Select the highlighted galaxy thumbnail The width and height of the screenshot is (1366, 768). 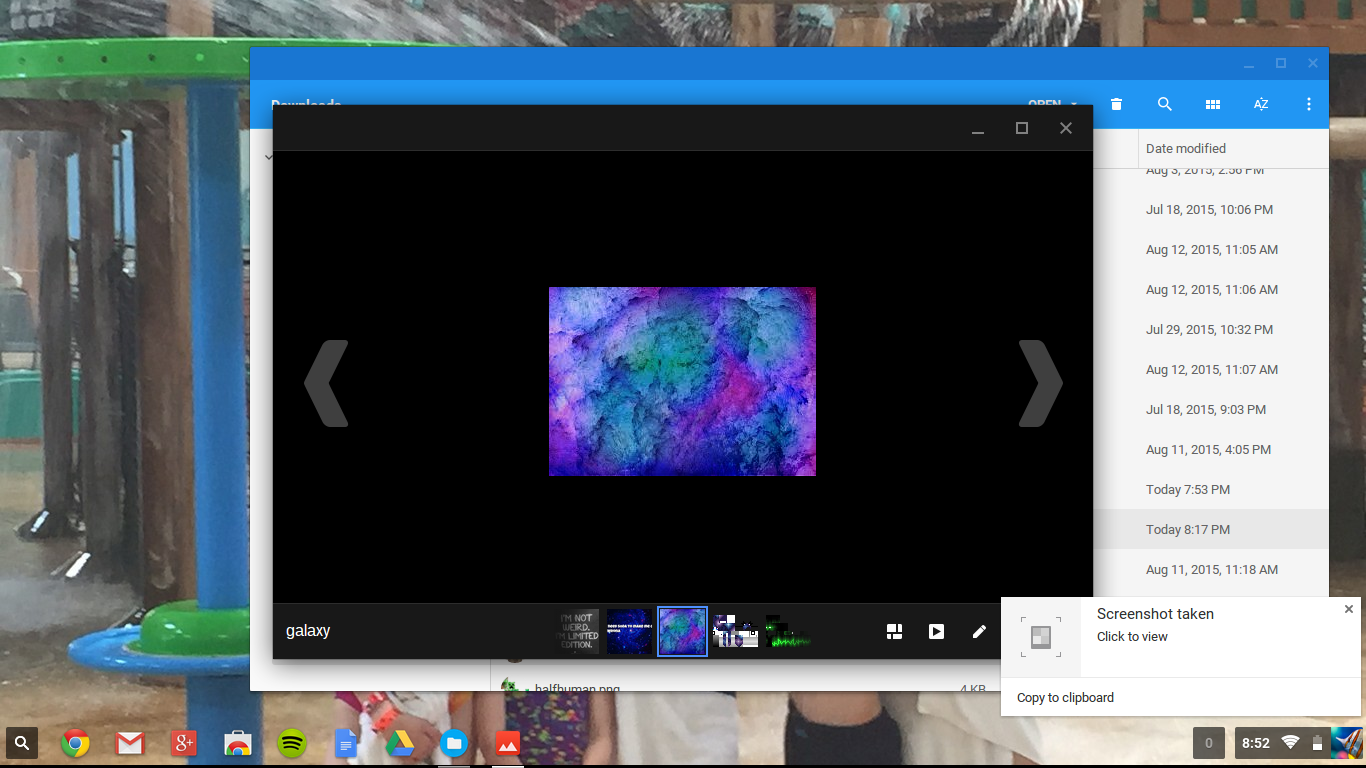click(x=682, y=631)
